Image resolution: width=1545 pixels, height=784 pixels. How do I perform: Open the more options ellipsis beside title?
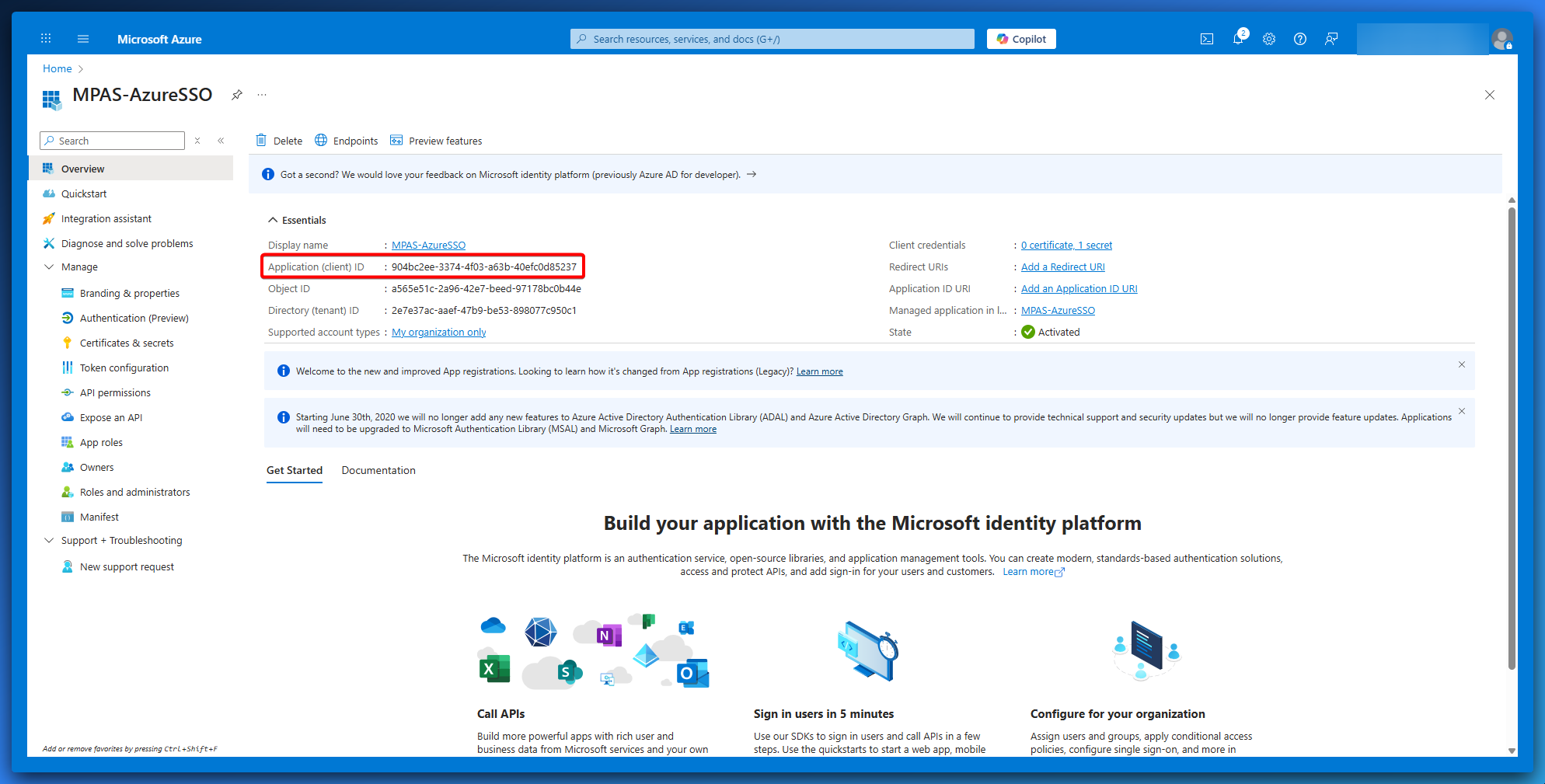pyautogui.click(x=262, y=95)
